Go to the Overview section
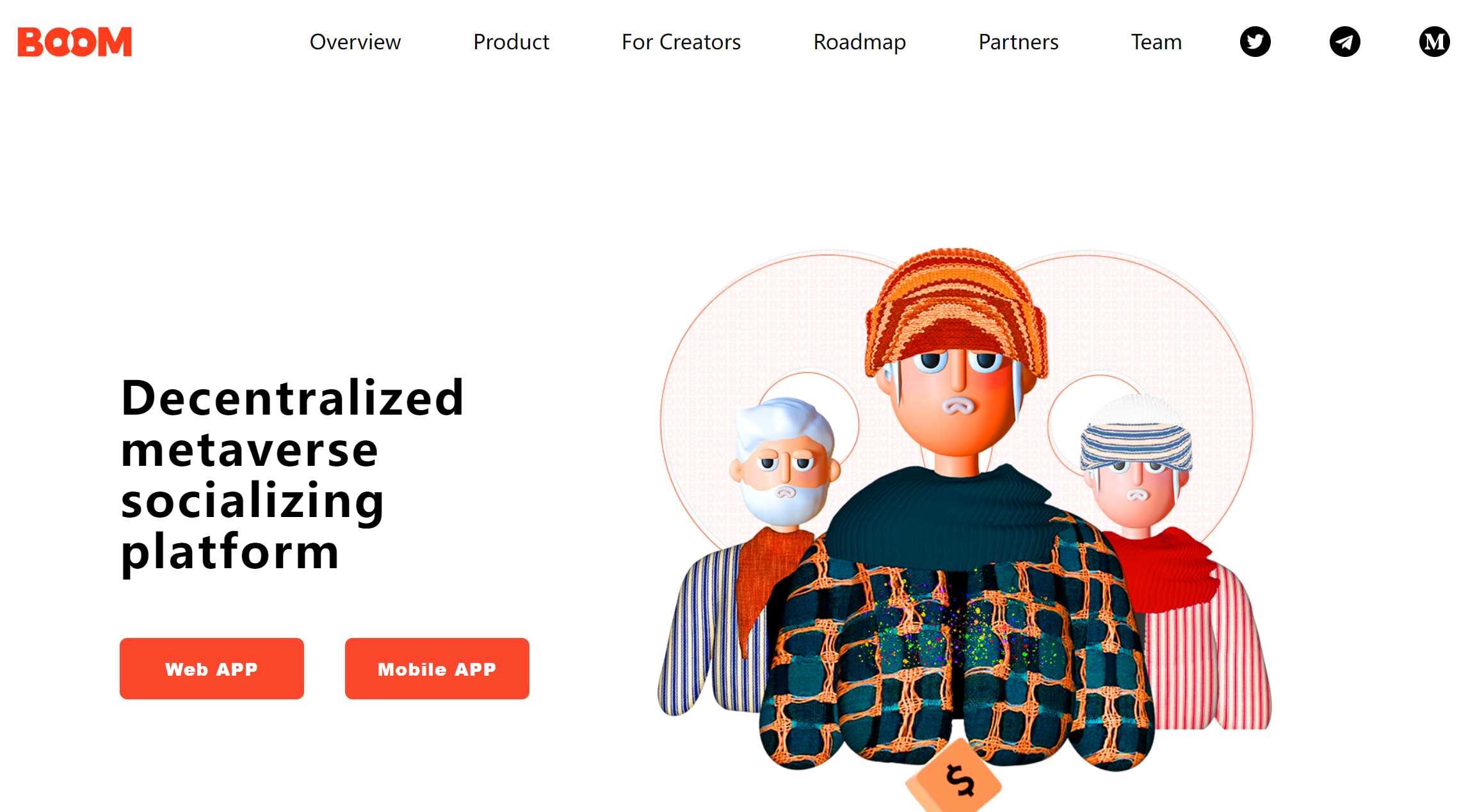 tap(355, 42)
